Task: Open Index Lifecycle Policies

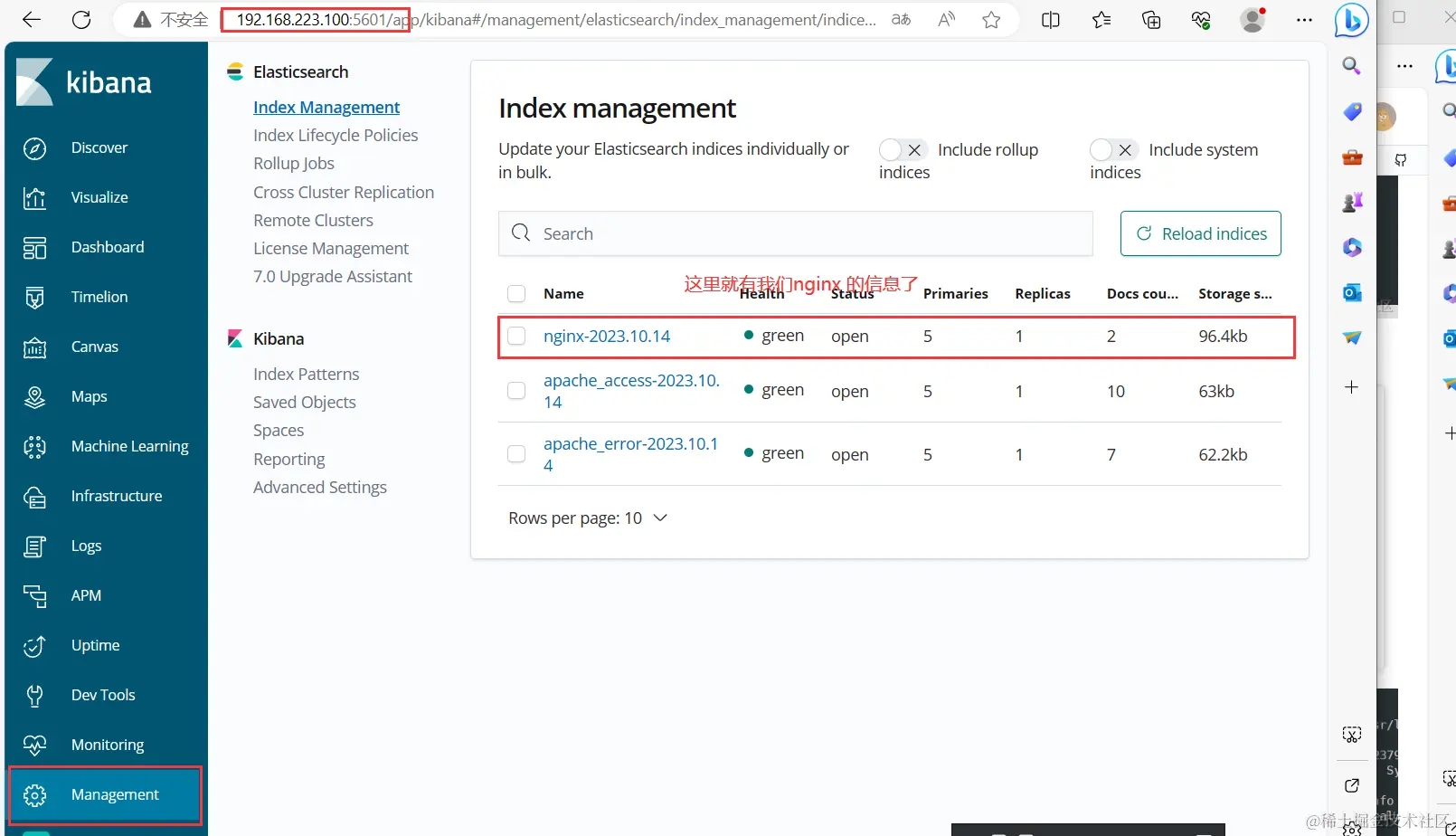Action: pos(336,135)
